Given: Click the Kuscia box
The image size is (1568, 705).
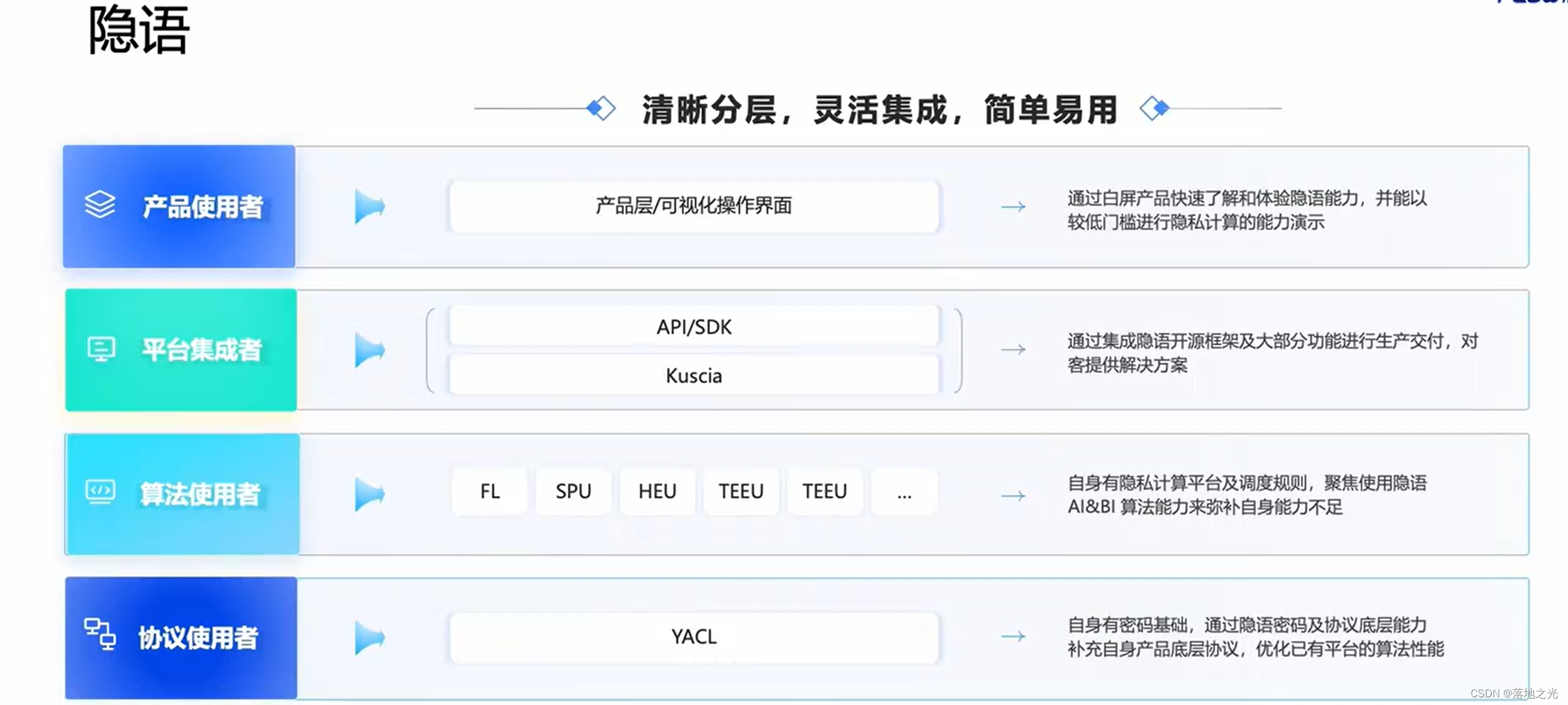Looking at the screenshot, I should (694, 375).
